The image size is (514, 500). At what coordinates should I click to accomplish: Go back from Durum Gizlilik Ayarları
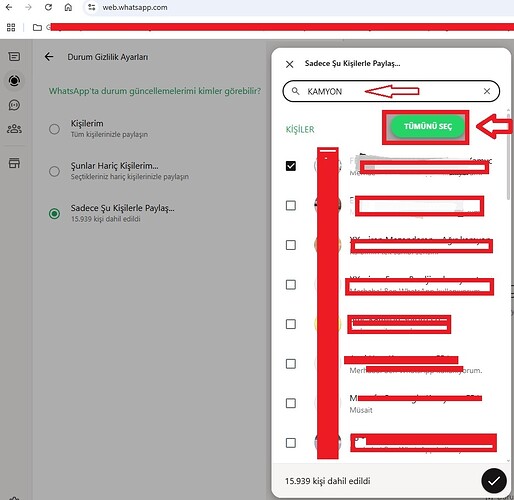point(49,57)
